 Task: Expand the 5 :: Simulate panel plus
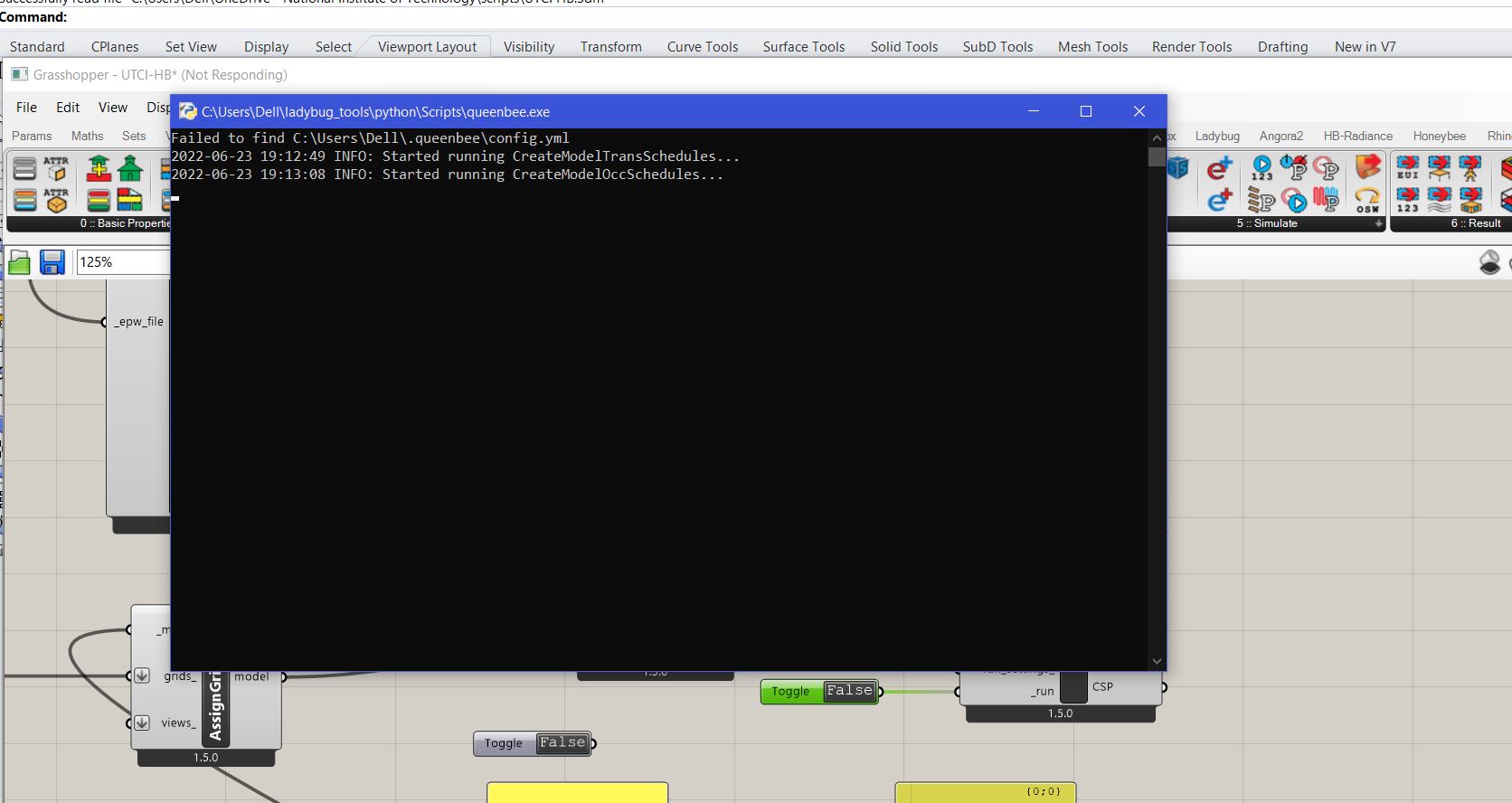[x=1378, y=223]
